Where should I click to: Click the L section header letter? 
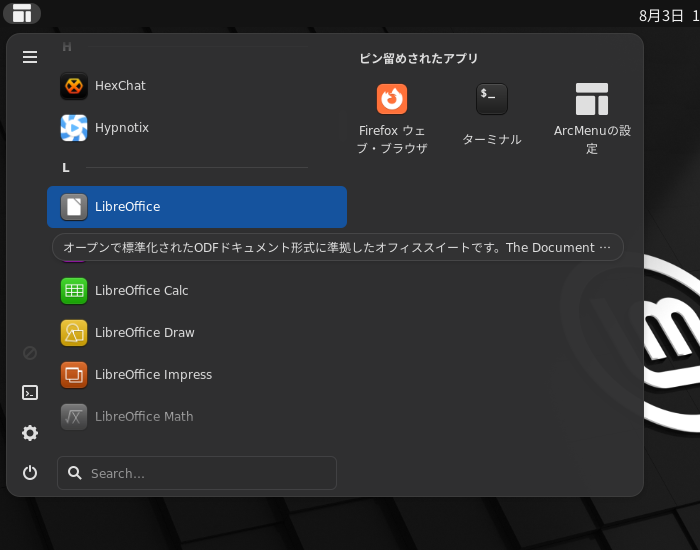(66, 168)
